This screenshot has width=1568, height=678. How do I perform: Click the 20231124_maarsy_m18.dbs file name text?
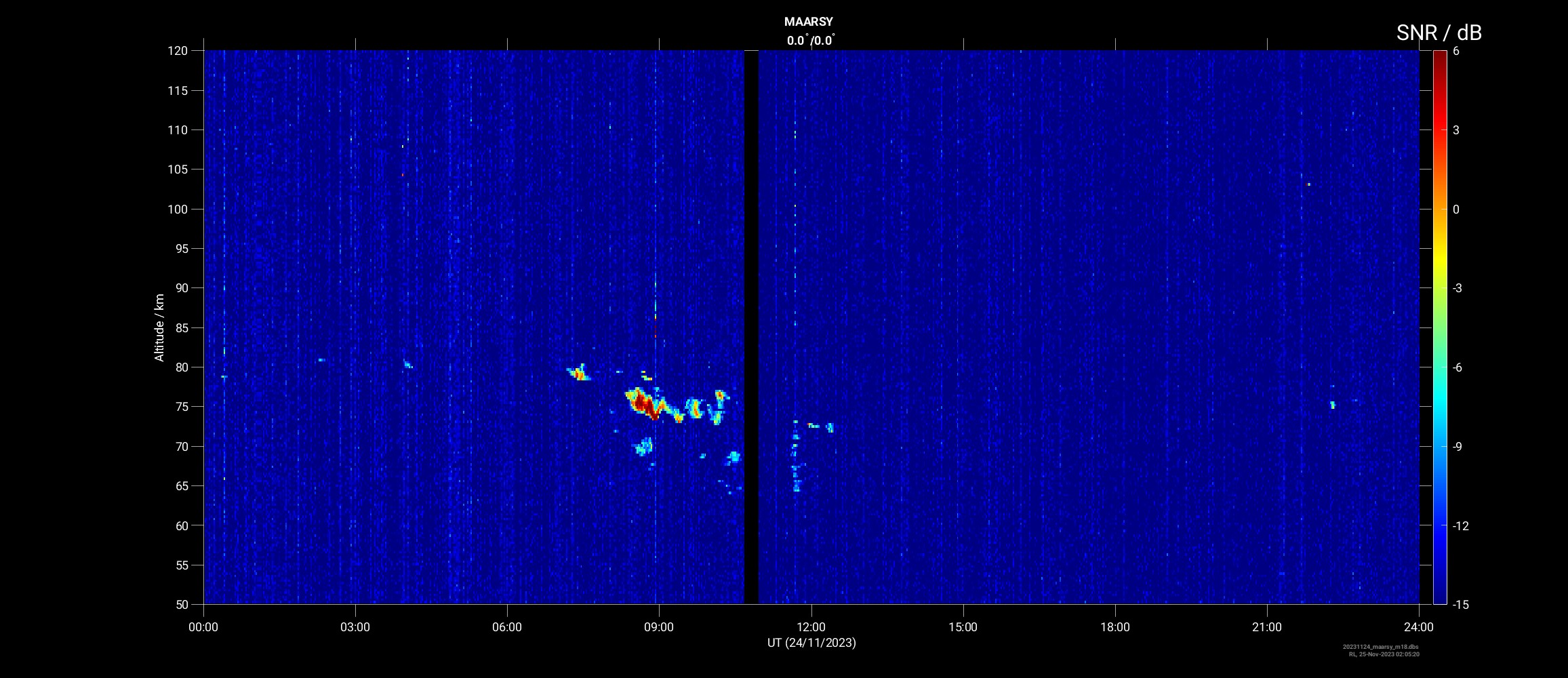coord(1381,647)
